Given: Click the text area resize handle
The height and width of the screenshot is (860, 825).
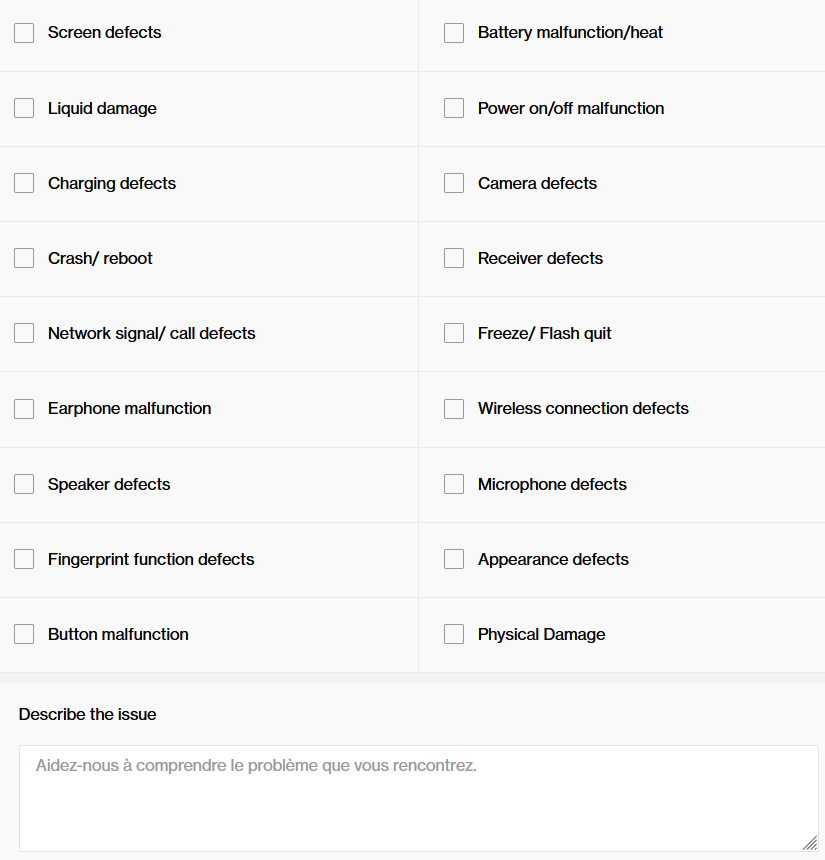Looking at the screenshot, I should point(810,843).
